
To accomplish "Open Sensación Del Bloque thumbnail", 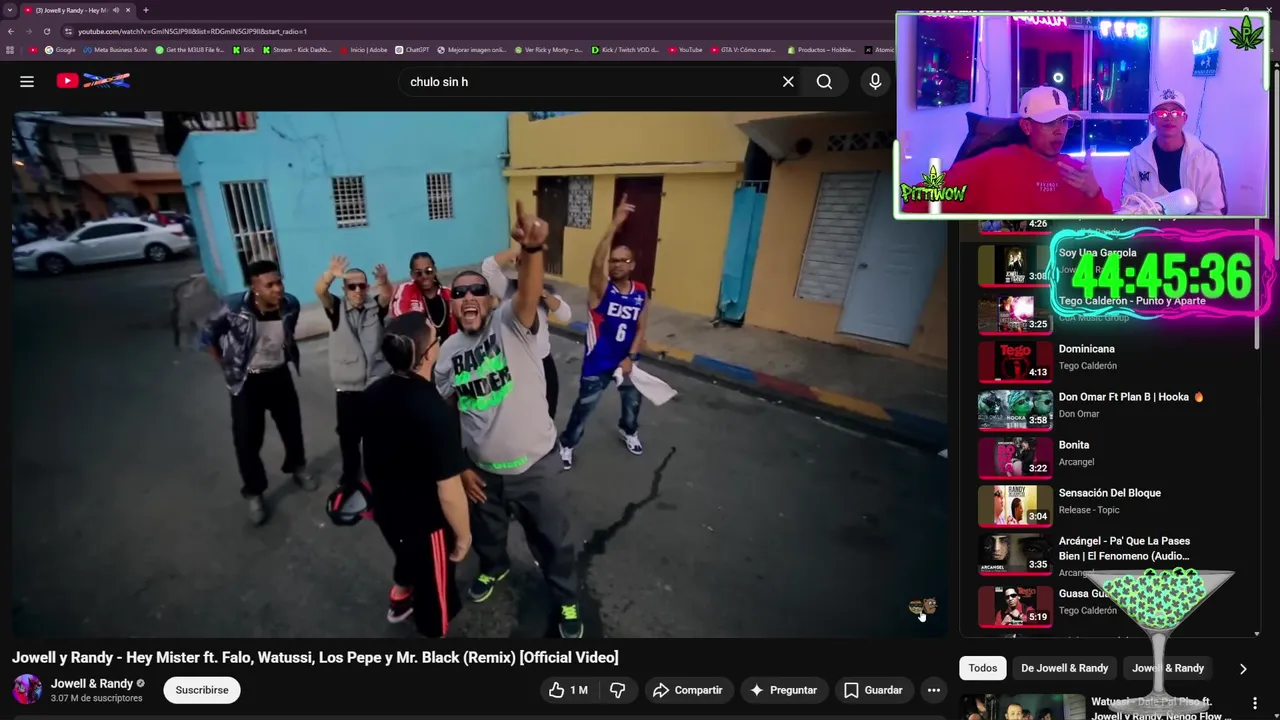I will 1015,506.
